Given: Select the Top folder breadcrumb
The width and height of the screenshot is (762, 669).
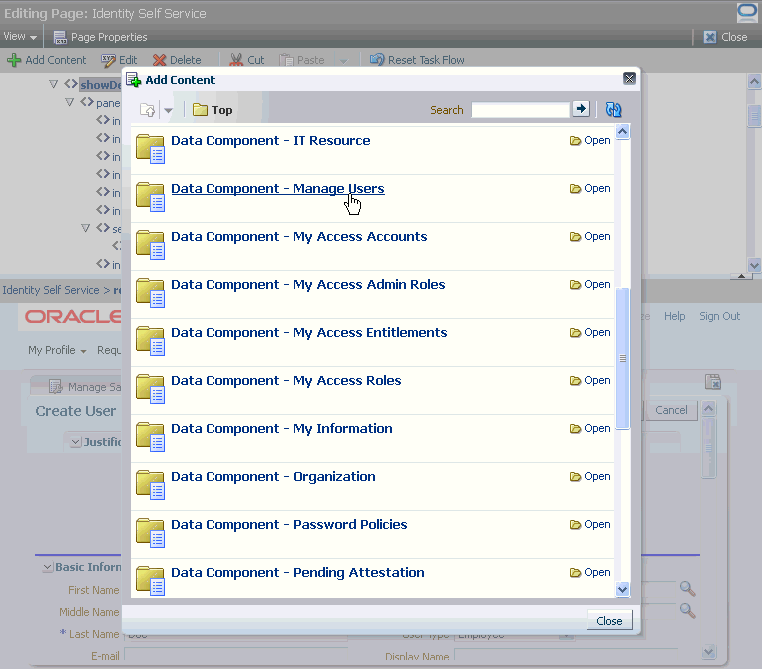Looking at the screenshot, I should coord(213,110).
